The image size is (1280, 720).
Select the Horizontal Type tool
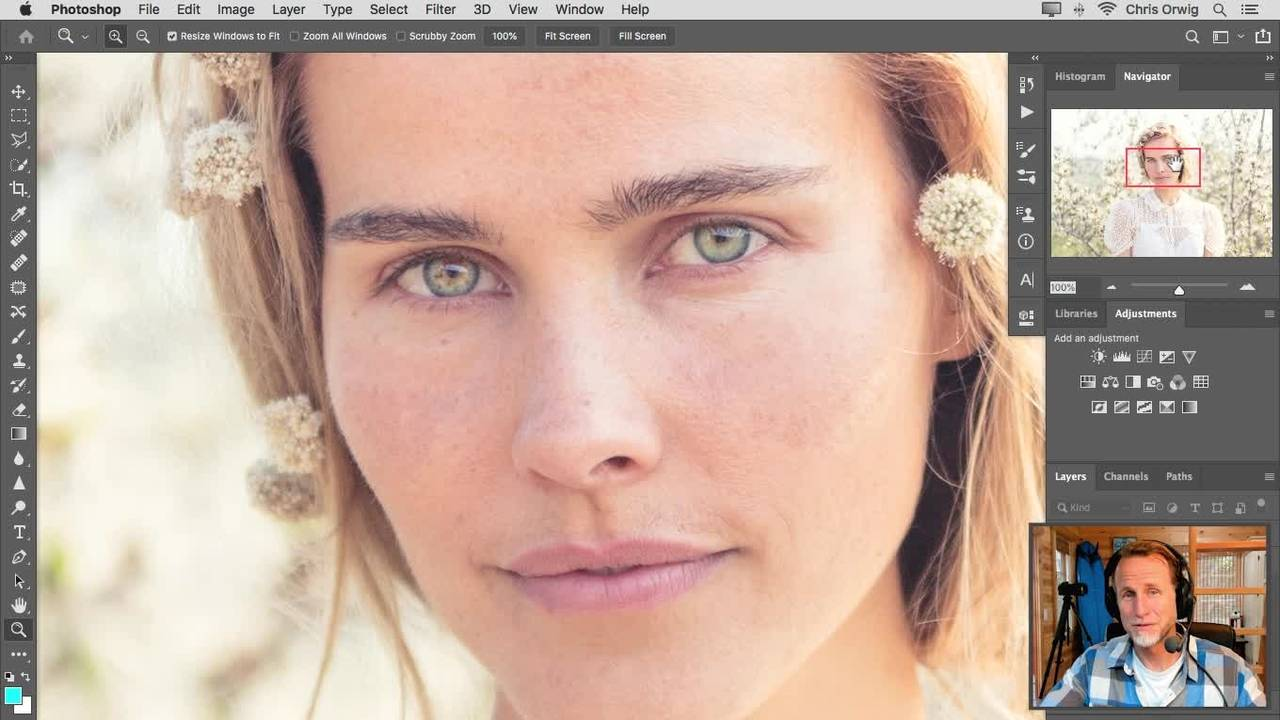[x=19, y=532]
